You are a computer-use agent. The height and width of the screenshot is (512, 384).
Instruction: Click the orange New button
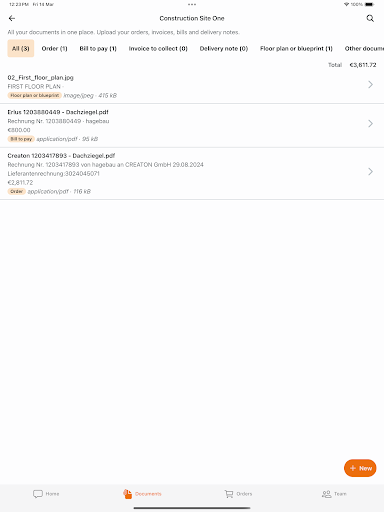tap(360, 468)
